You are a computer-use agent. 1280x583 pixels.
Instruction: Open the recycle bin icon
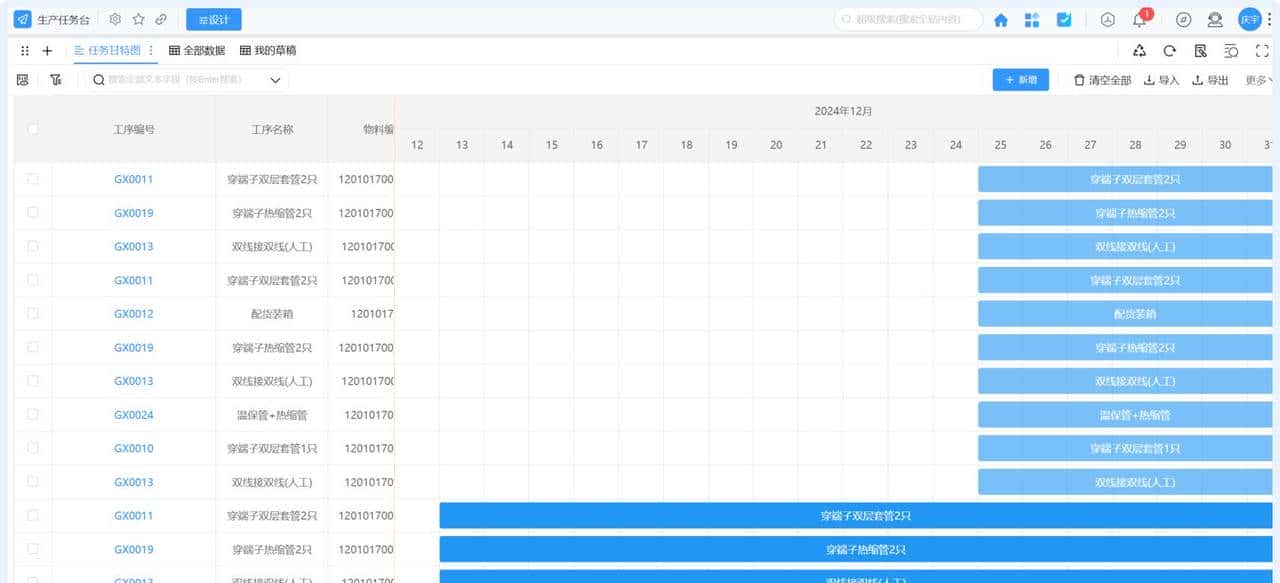1139,51
